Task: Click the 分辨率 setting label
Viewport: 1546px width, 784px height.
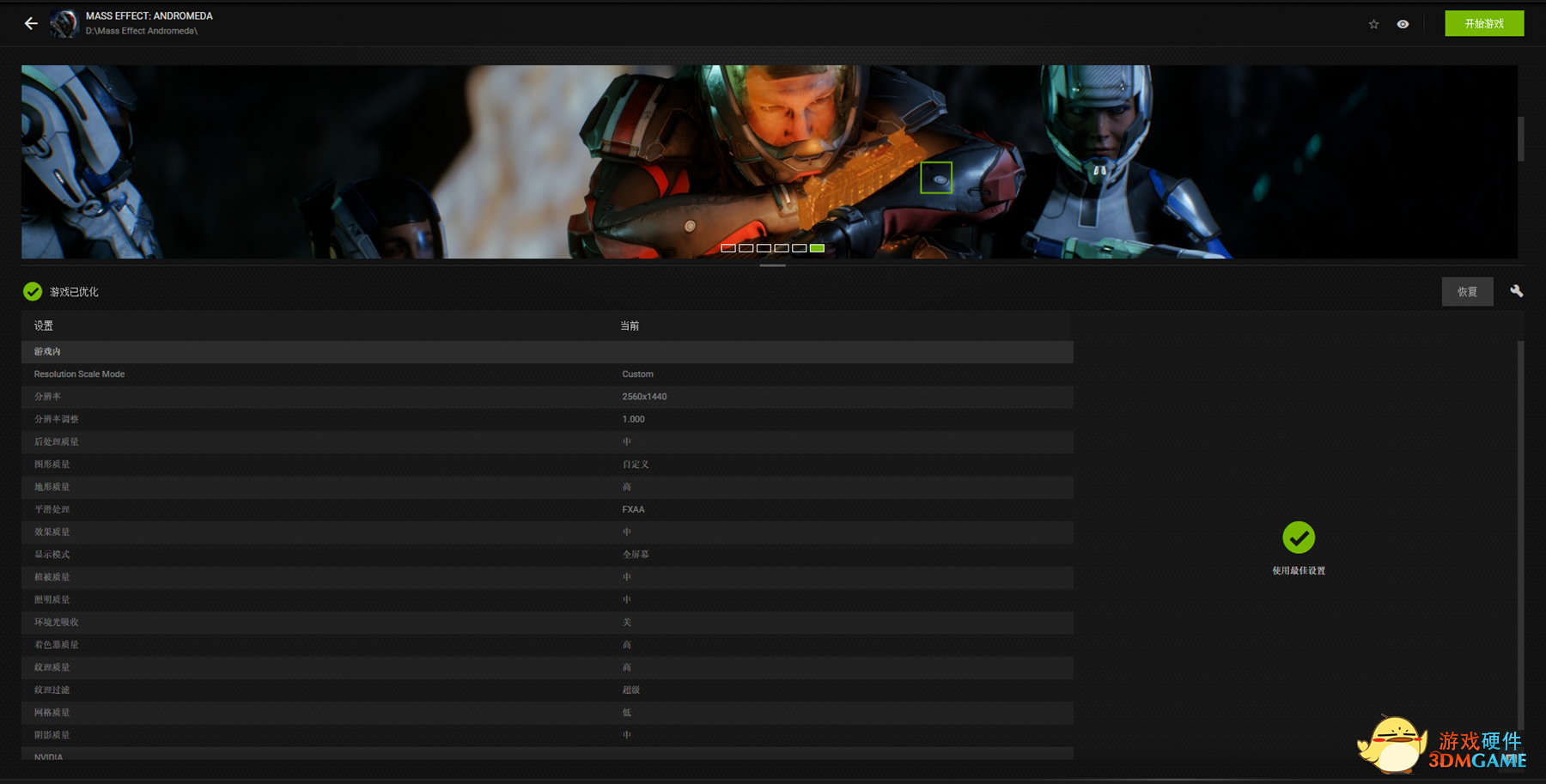Action: pos(47,397)
